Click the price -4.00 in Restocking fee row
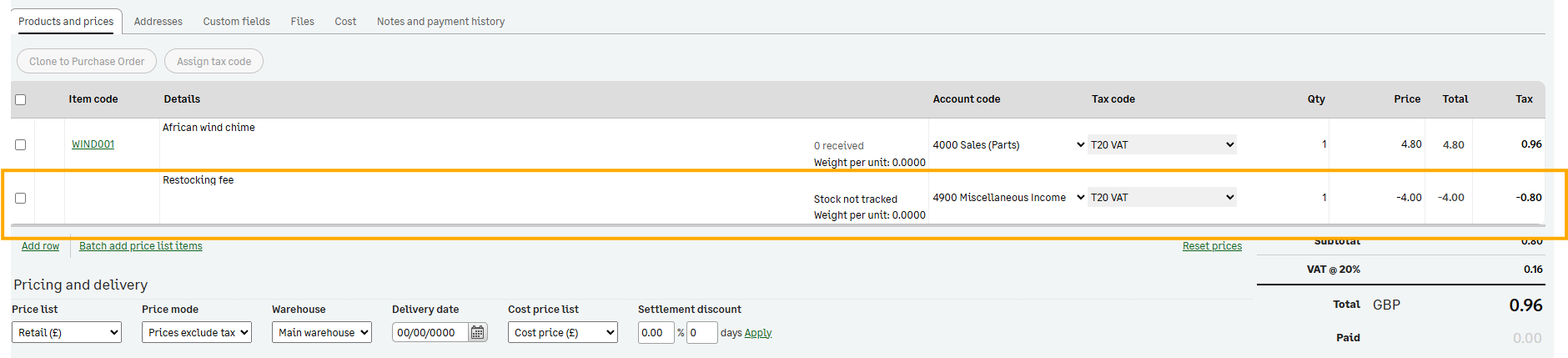 click(1409, 198)
